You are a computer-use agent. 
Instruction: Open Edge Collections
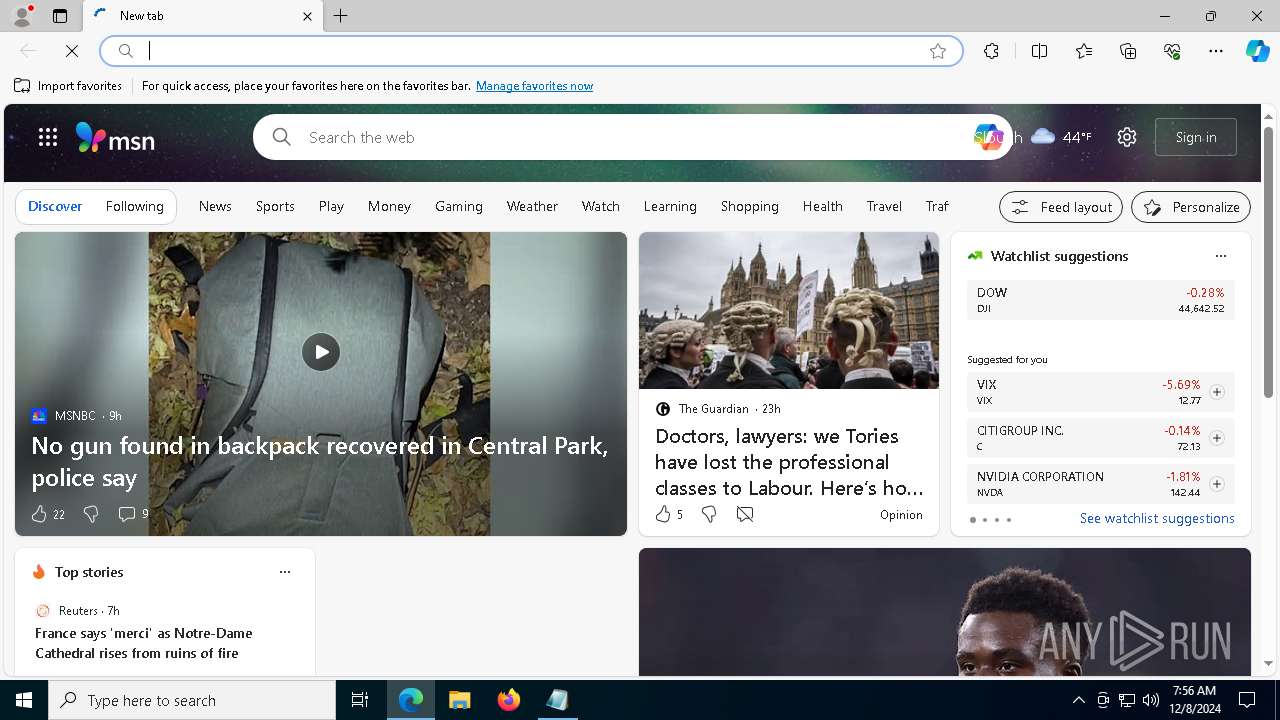coord(1128,51)
